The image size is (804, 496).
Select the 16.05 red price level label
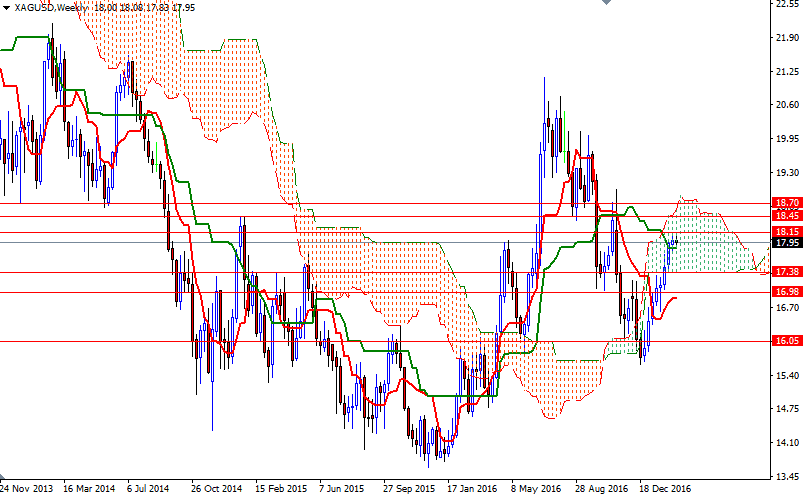click(787, 341)
